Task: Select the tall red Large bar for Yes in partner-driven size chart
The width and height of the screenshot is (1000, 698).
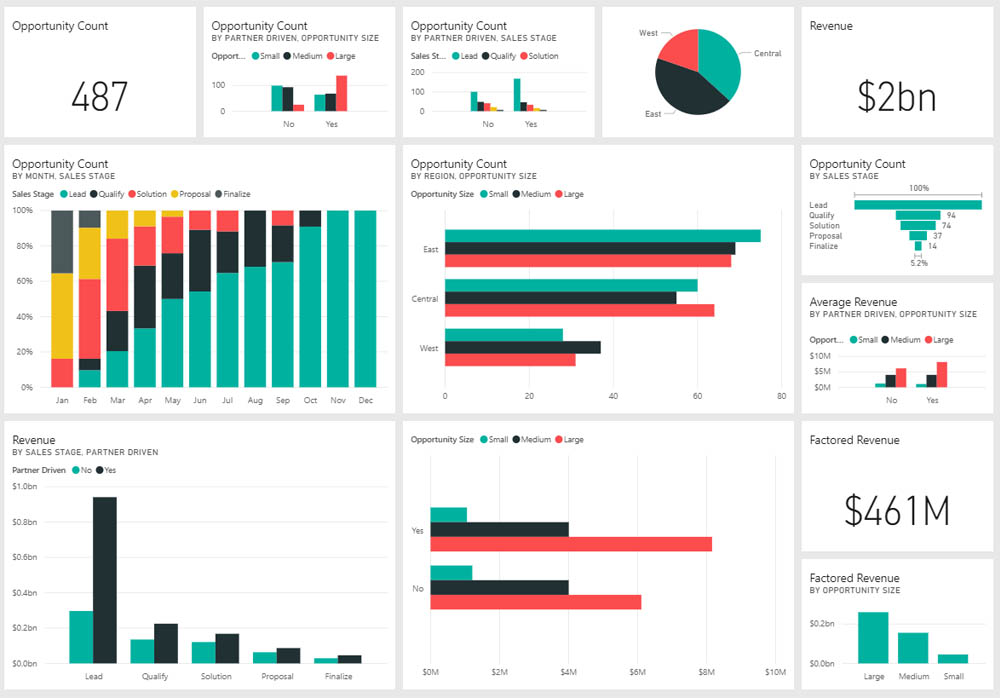Action: click(x=342, y=93)
